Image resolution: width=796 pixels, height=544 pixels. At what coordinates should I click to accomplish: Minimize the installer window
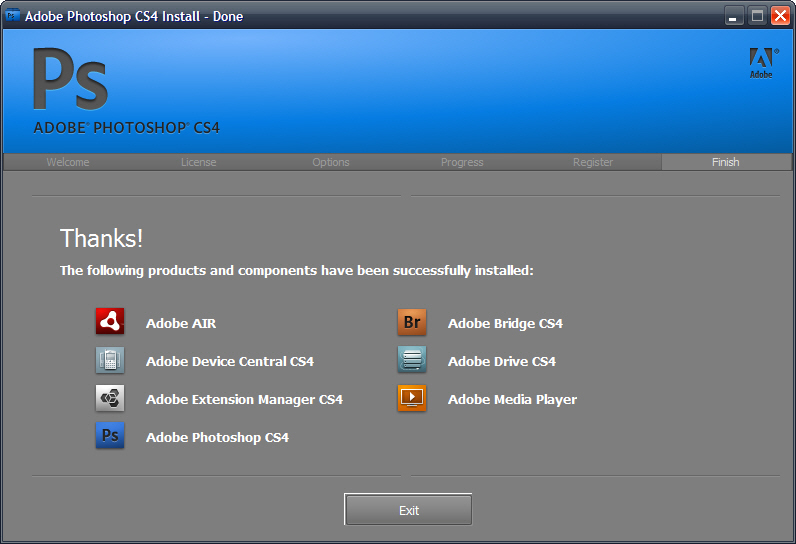(x=735, y=16)
